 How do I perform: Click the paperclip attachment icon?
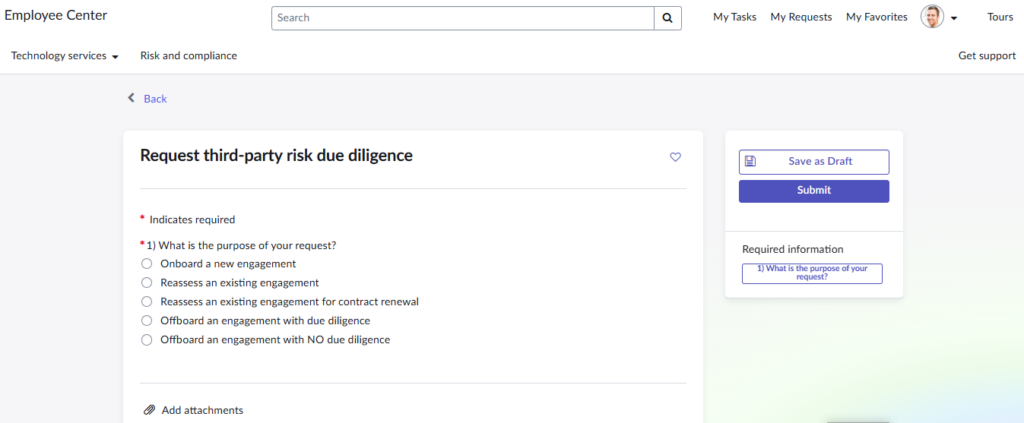click(149, 410)
